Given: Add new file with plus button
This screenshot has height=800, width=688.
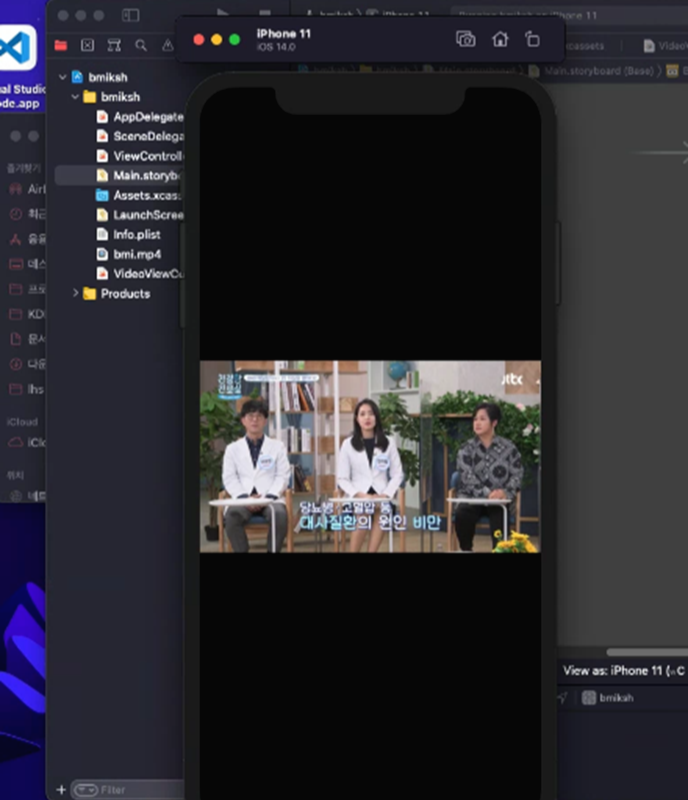Looking at the screenshot, I should (x=61, y=790).
